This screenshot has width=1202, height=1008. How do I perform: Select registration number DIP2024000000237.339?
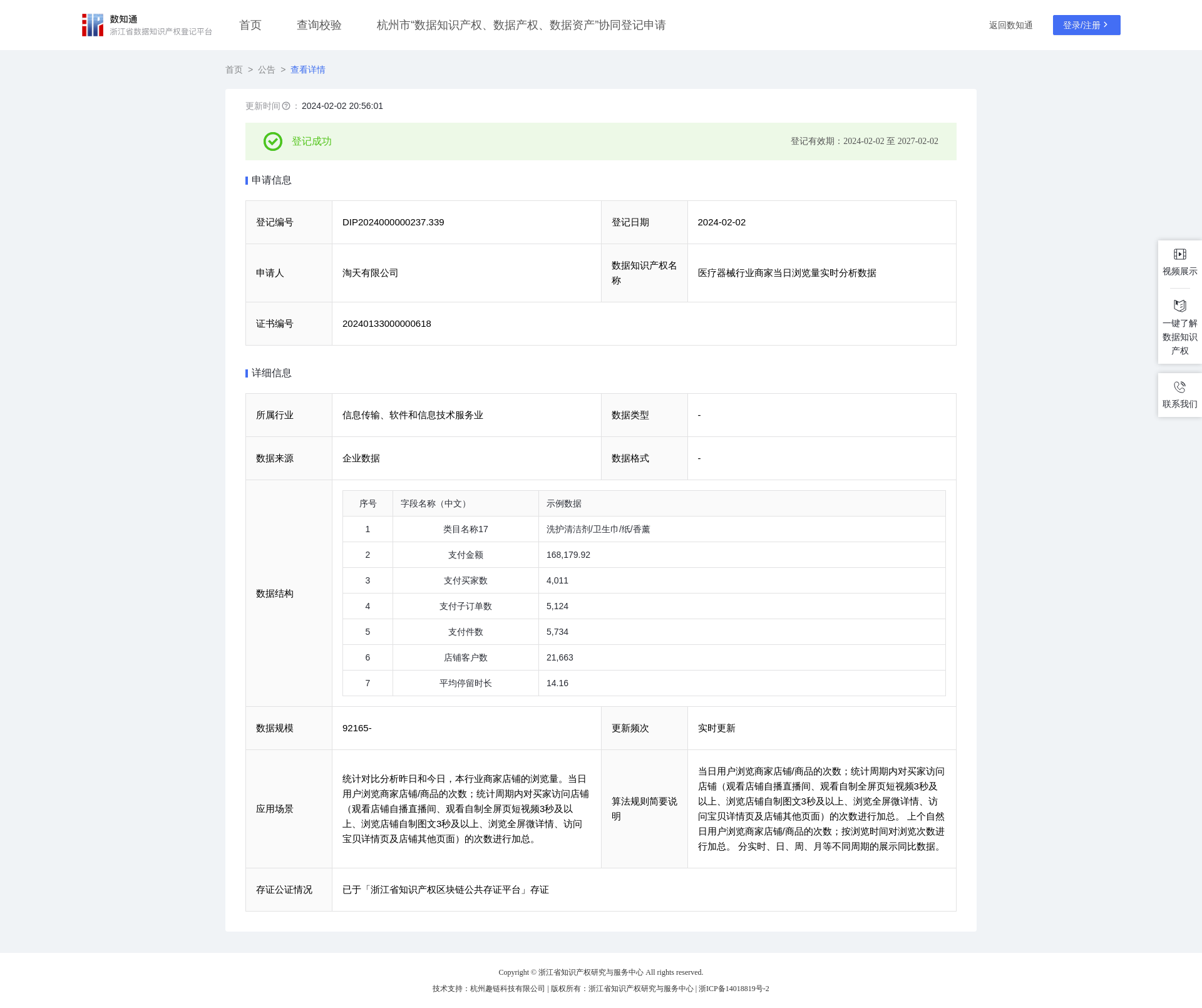point(393,222)
